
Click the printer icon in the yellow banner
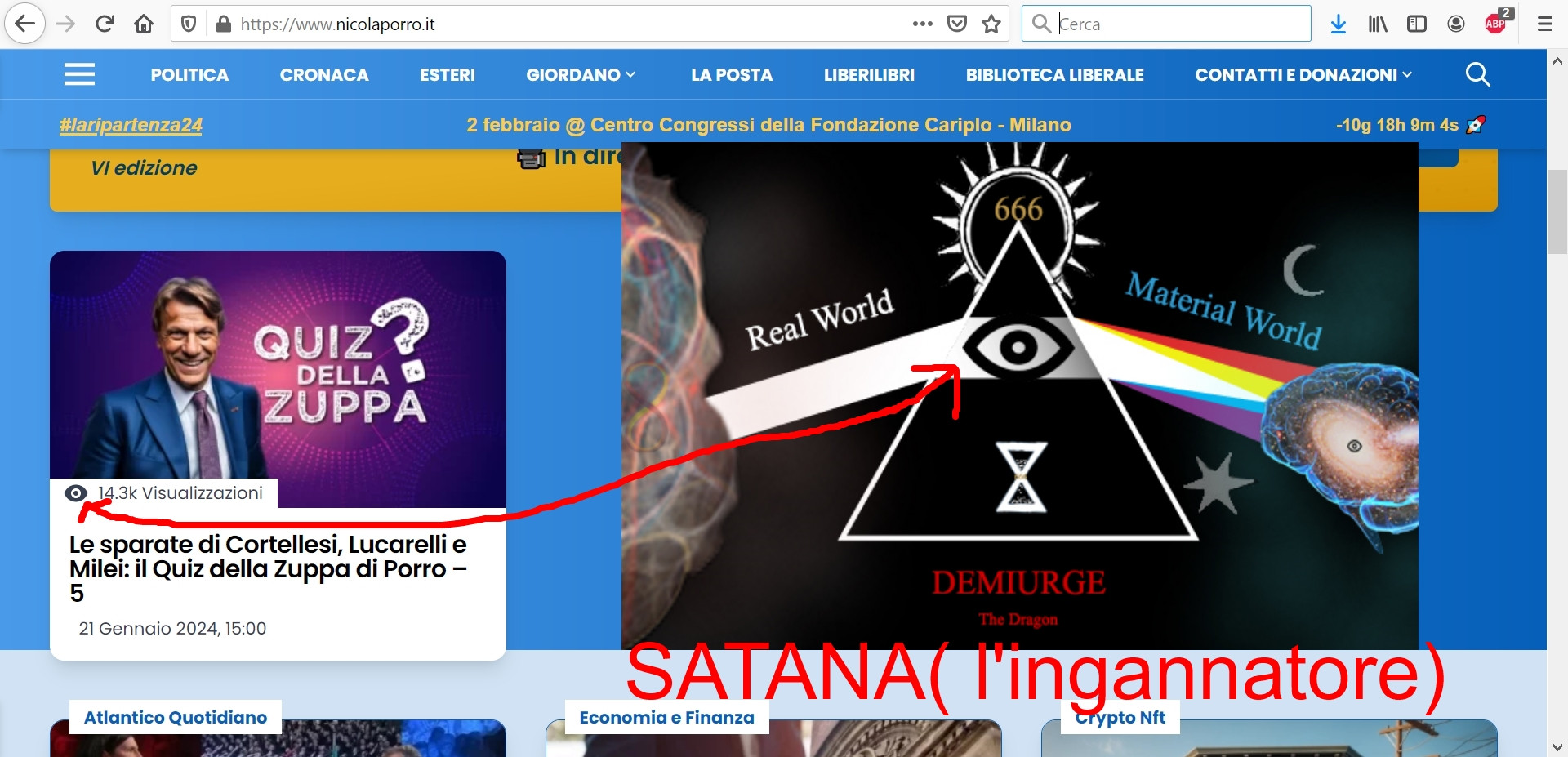pos(531,158)
